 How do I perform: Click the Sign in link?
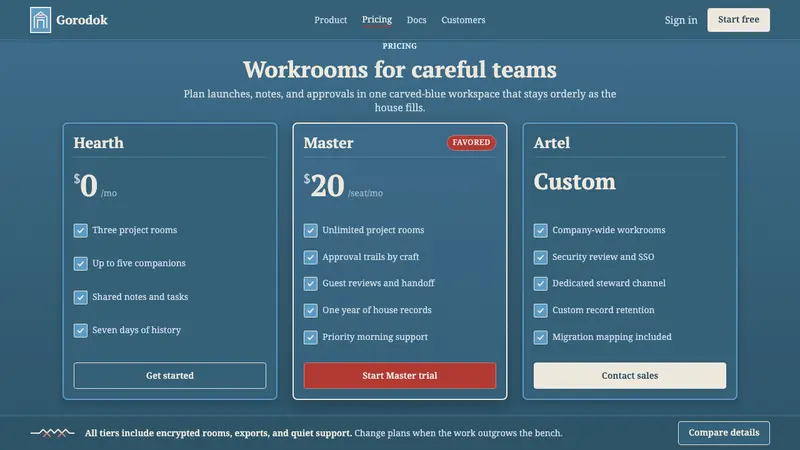coord(681,20)
